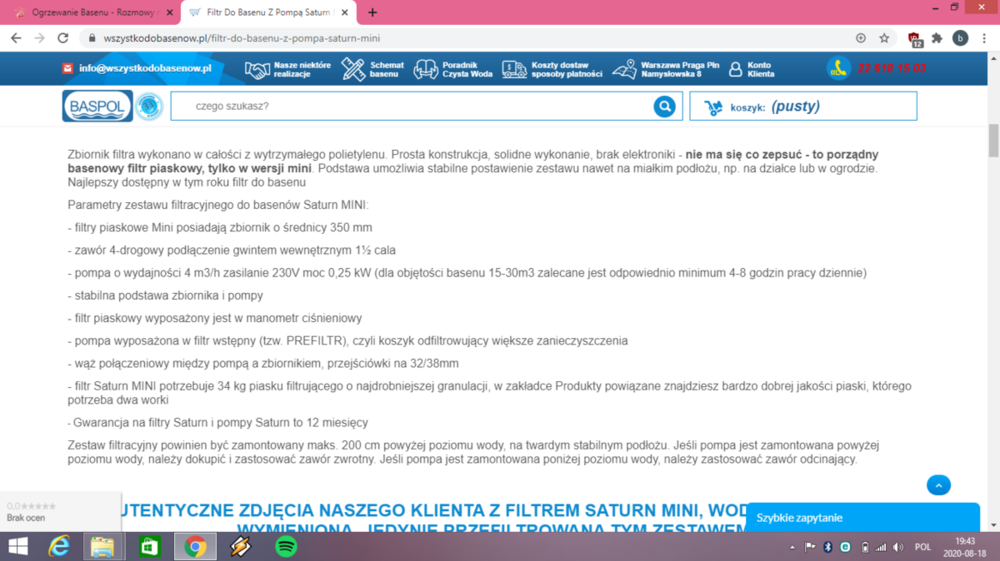This screenshot has height=561, width=1000.
Task: Click the lock icon in address bar
Action: coord(92,38)
